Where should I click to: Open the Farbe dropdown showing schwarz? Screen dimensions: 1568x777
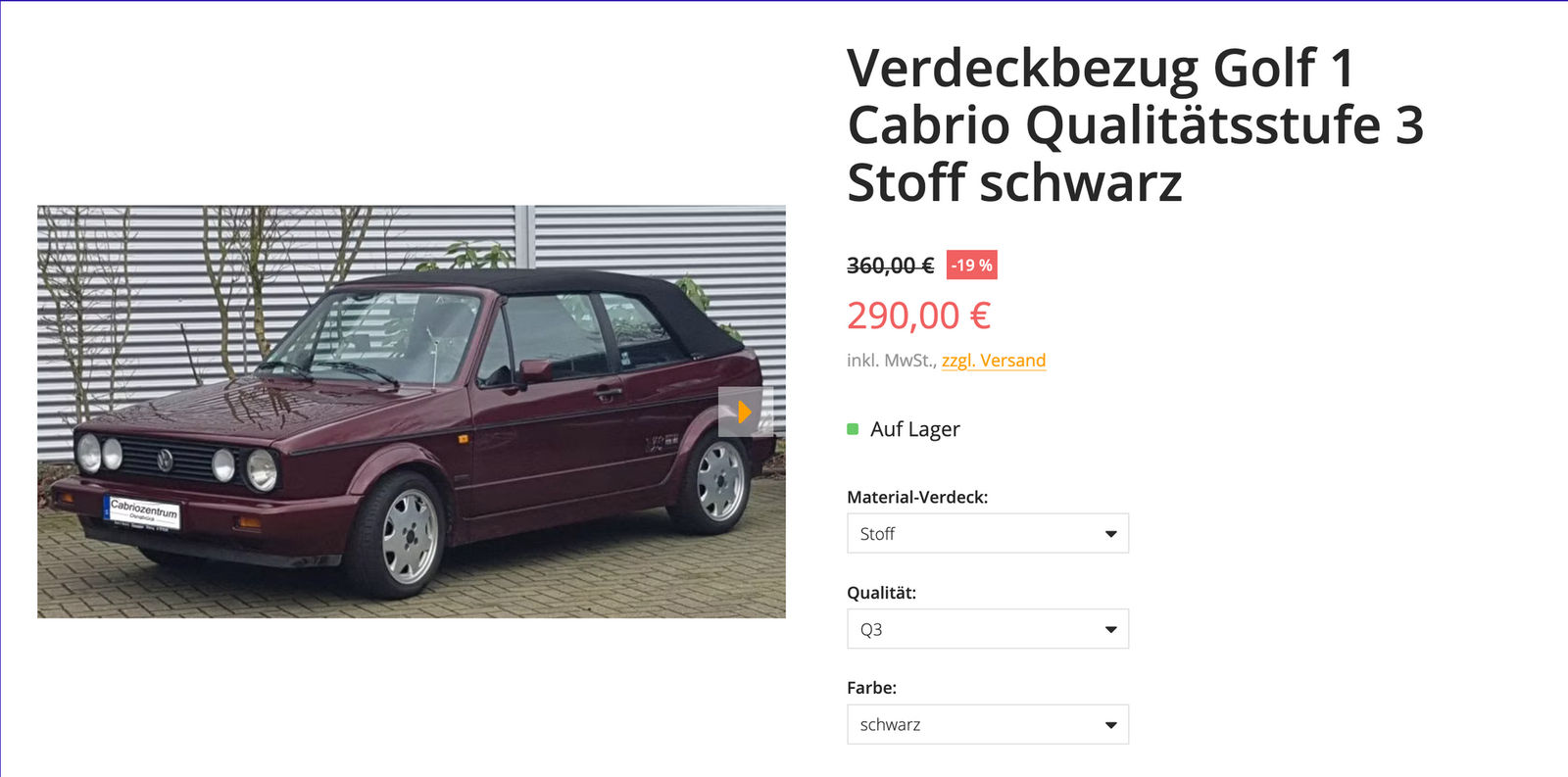point(988,725)
